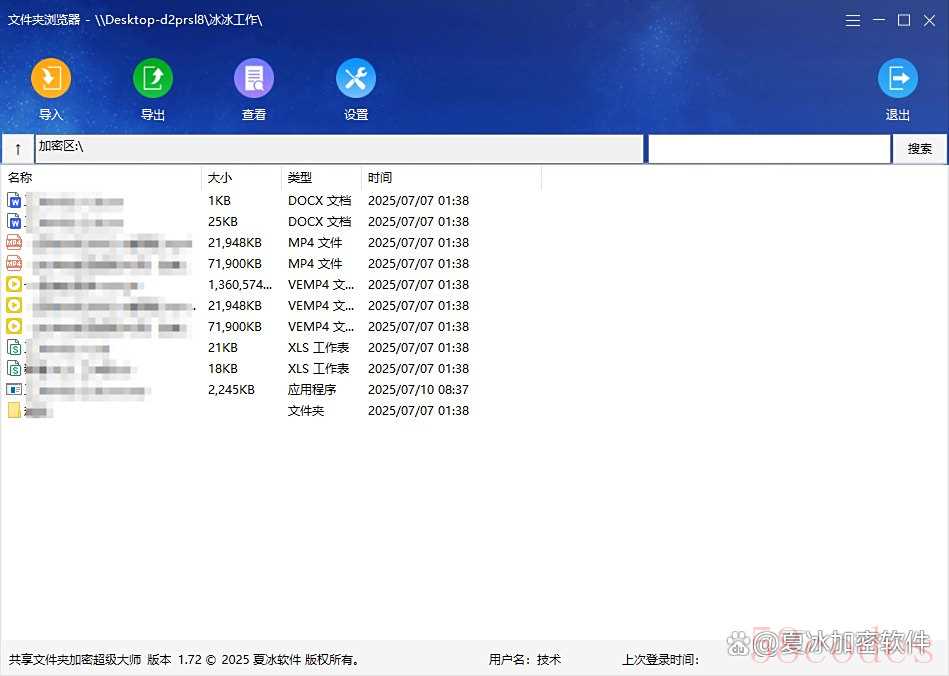Select the Word icon of the 1KB DOCX file

[x=14, y=200]
